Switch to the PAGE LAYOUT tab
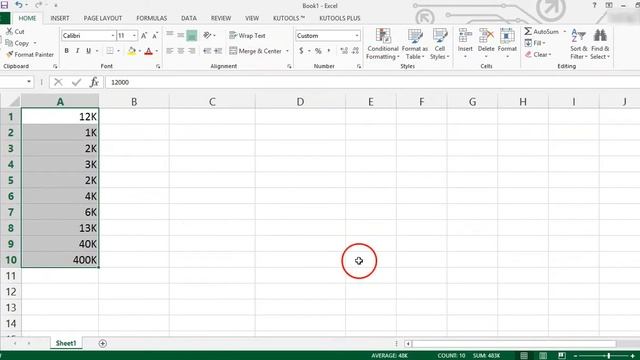This screenshot has height=360, width=640. pos(103,18)
